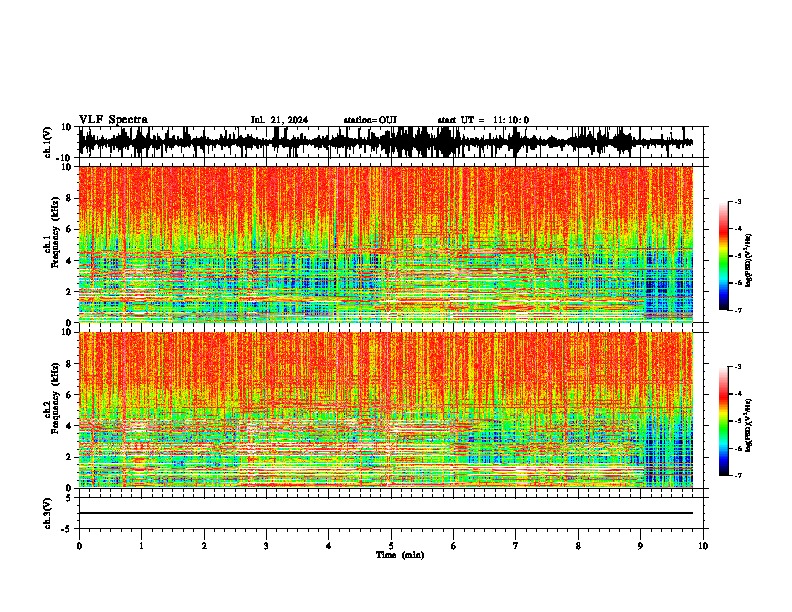
Task: Click time axis tick label "0"
Action: point(79,546)
